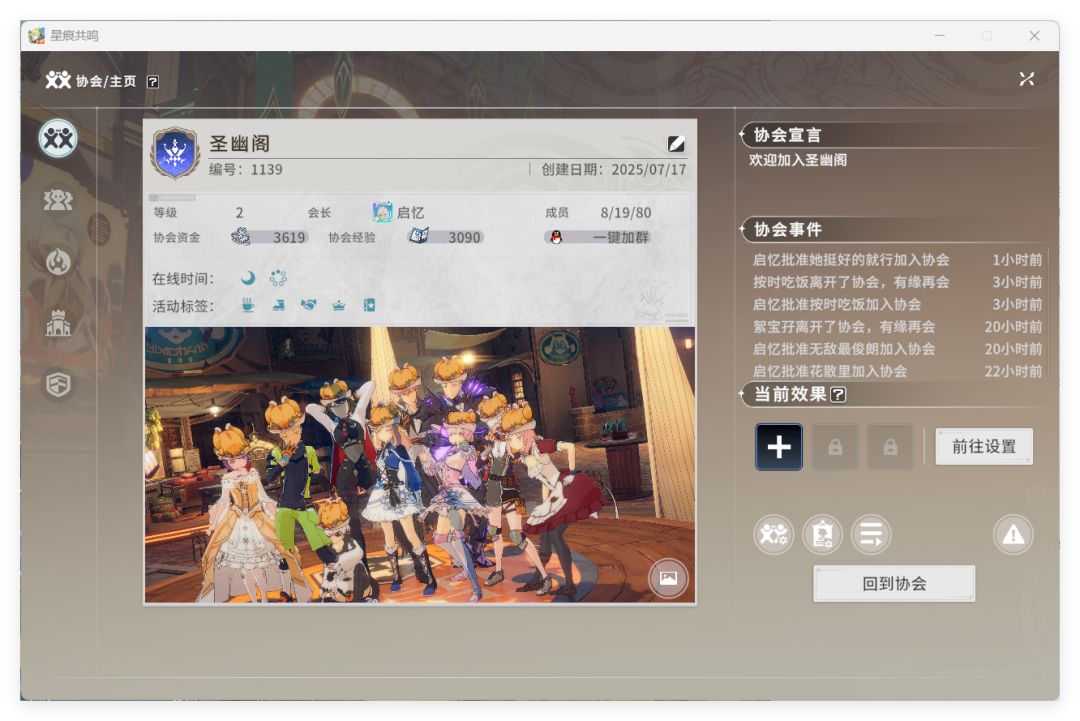Click the guild funds value 3619
This screenshot has width=1080, height=721.
click(x=289, y=238)
